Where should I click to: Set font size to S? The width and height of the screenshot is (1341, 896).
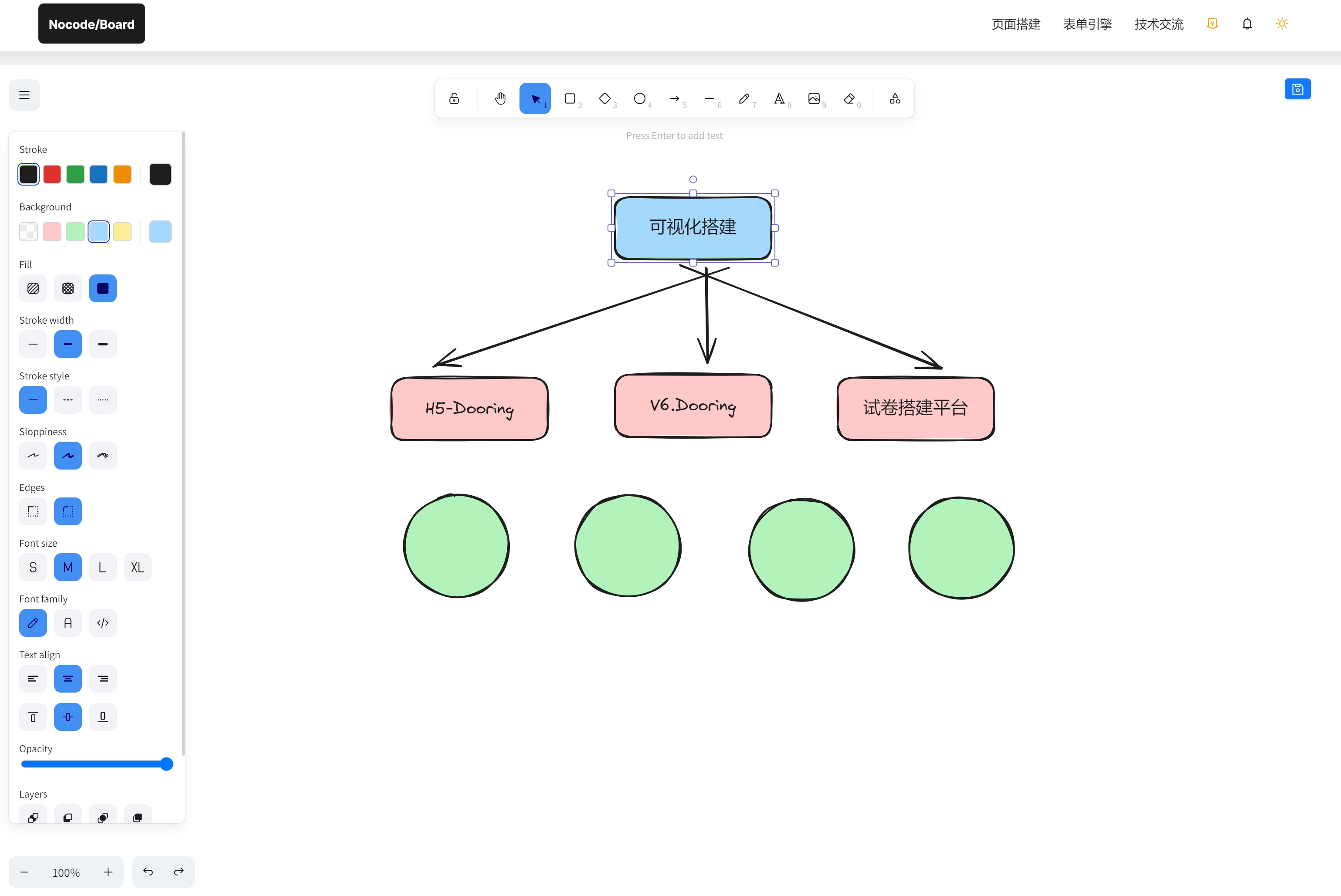33,567
